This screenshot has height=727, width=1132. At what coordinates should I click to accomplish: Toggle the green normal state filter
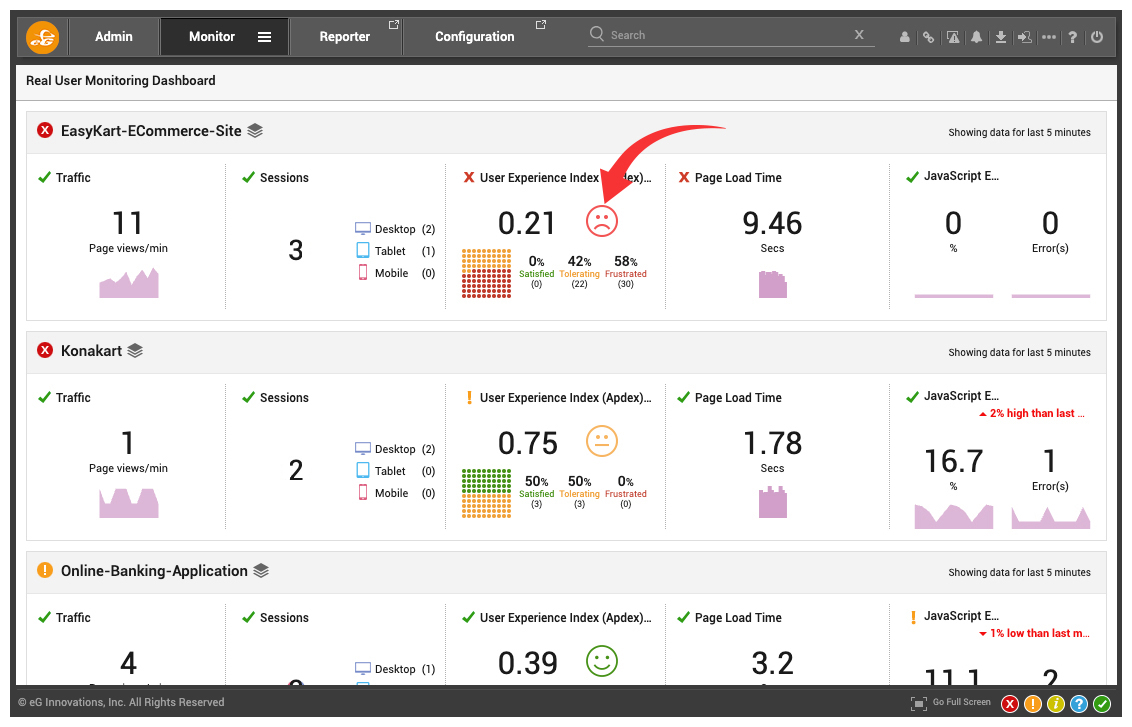pyautogui.click(x=1102, y=704)
